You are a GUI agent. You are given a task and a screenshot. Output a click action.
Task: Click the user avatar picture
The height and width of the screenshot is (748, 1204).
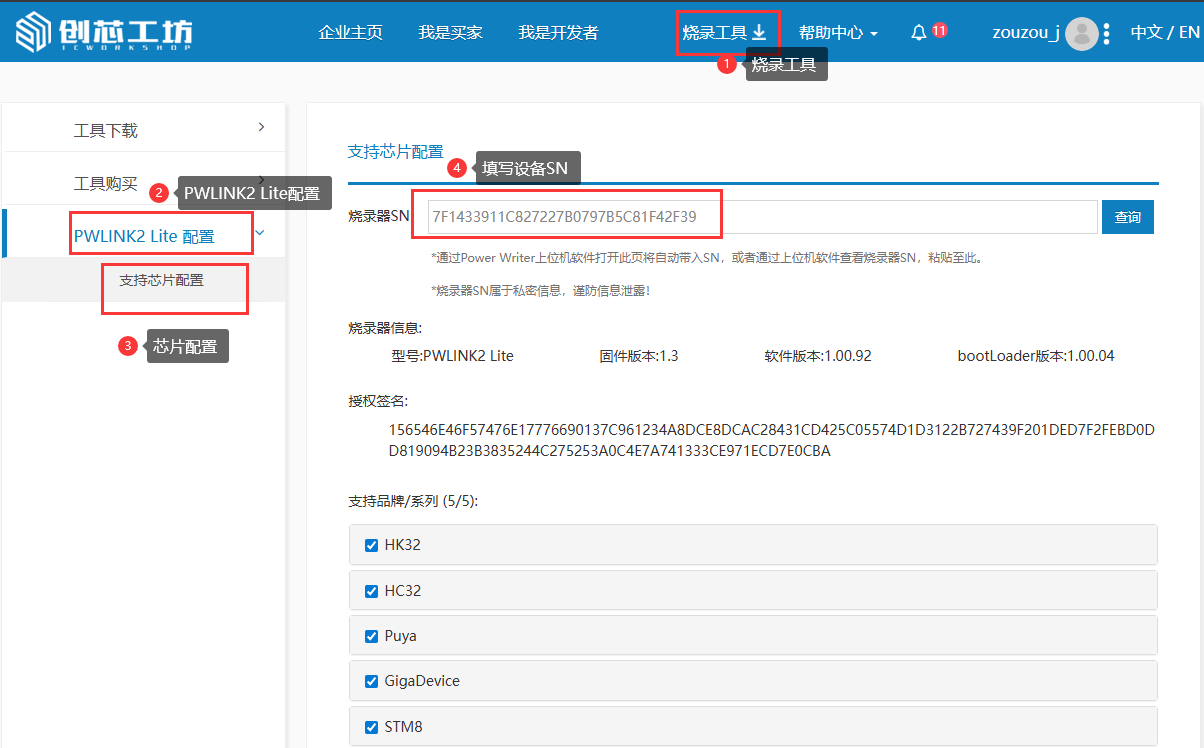click(x=1081, y=33)
